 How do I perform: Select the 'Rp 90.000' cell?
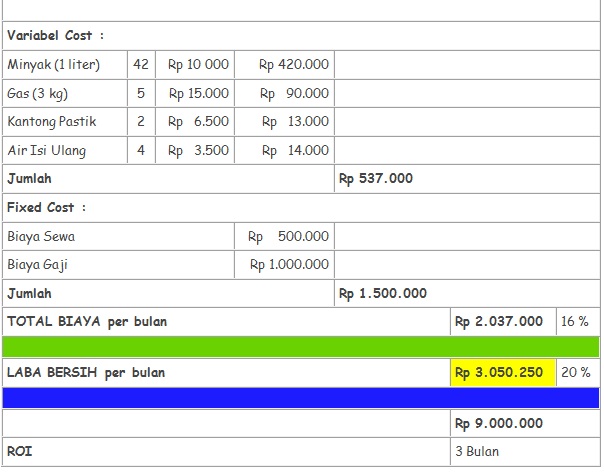tap(285, 93)
